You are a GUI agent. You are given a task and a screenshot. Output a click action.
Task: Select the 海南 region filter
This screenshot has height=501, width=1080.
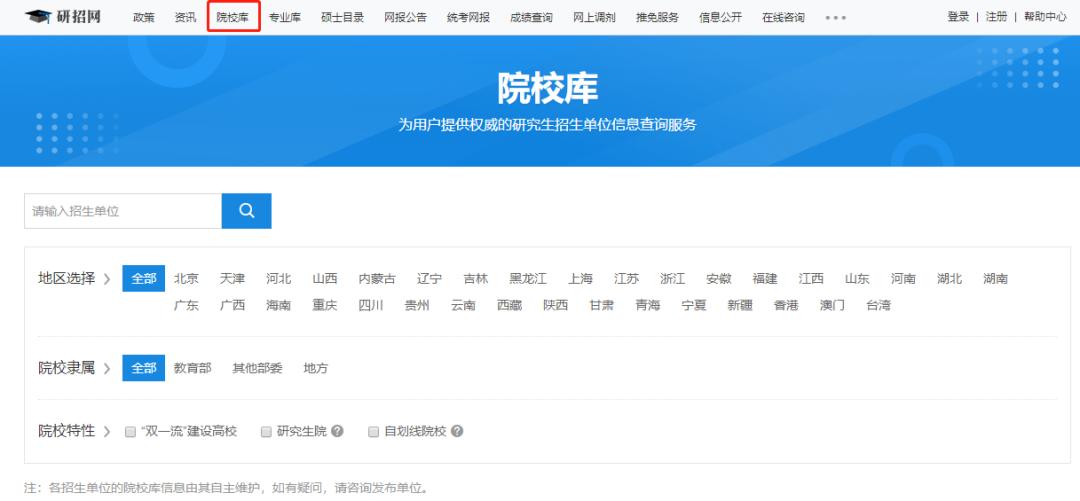pyautogui.click(x=278, y=305)
